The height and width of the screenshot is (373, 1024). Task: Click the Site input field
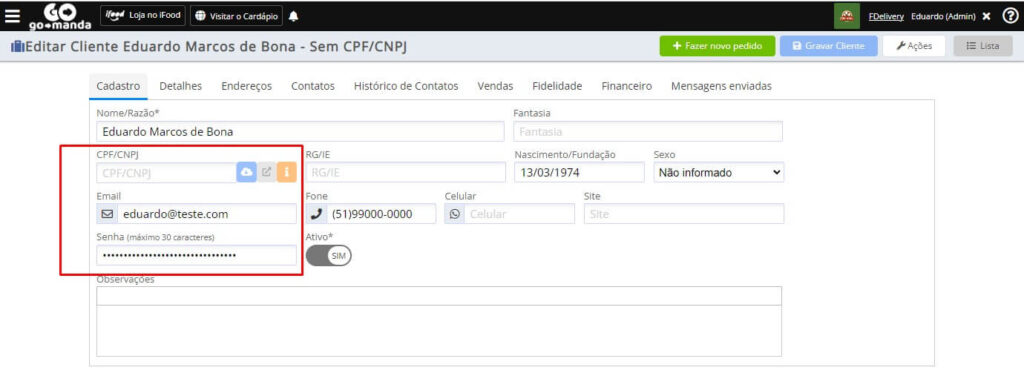pos(684,214)
